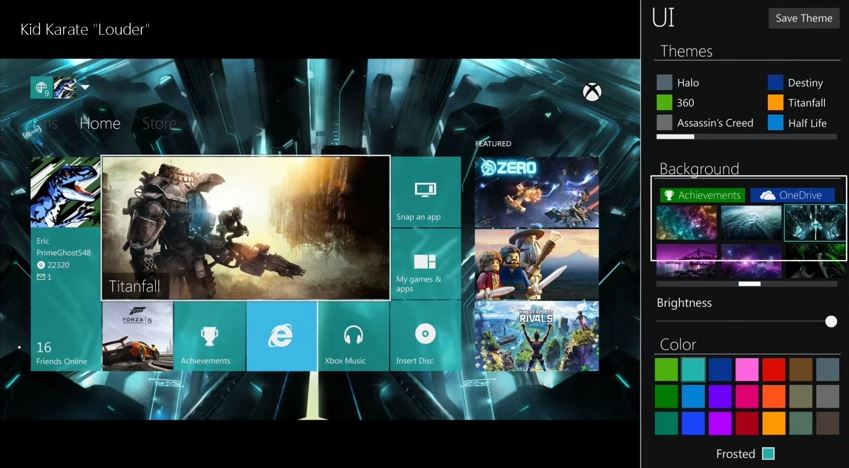Launch the Internet Explorer tile
Screen dimensions: 849x468
[282, 336]
